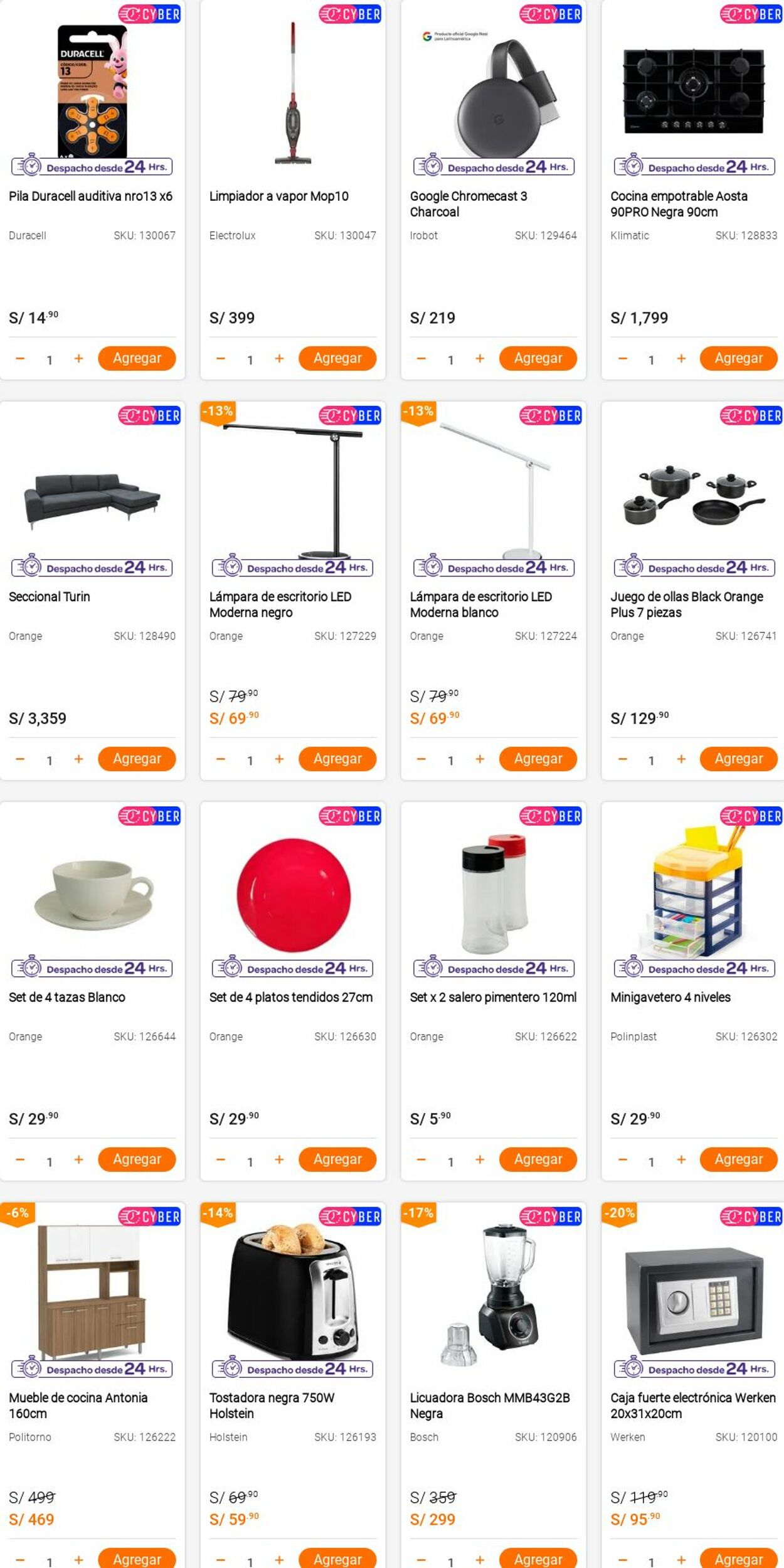Open Licuadora Bosch MMB43G2B Negra product page

coord(490,1405)
